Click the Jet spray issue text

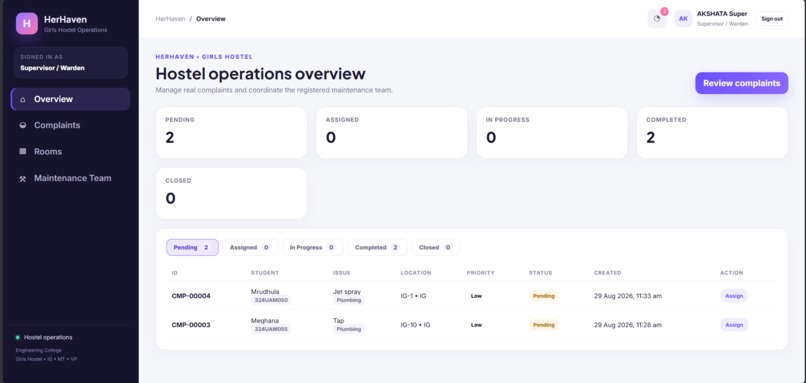[x=347, y=291]
